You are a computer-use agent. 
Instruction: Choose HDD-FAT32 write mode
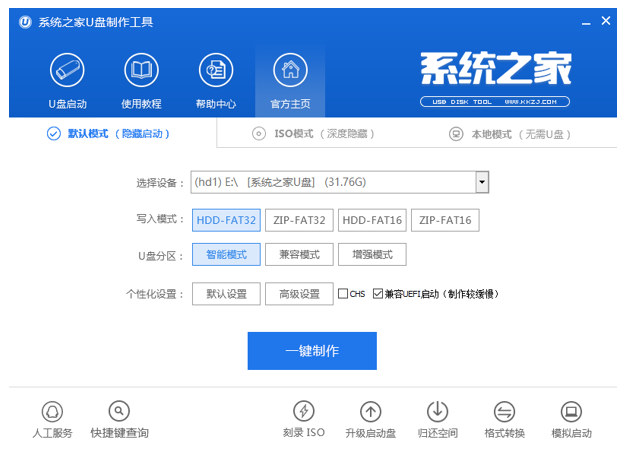(226, 220)
